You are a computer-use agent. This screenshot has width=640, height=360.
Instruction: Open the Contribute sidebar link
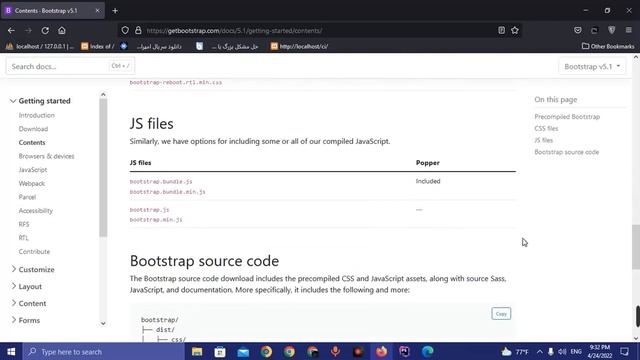pos(34,252)
